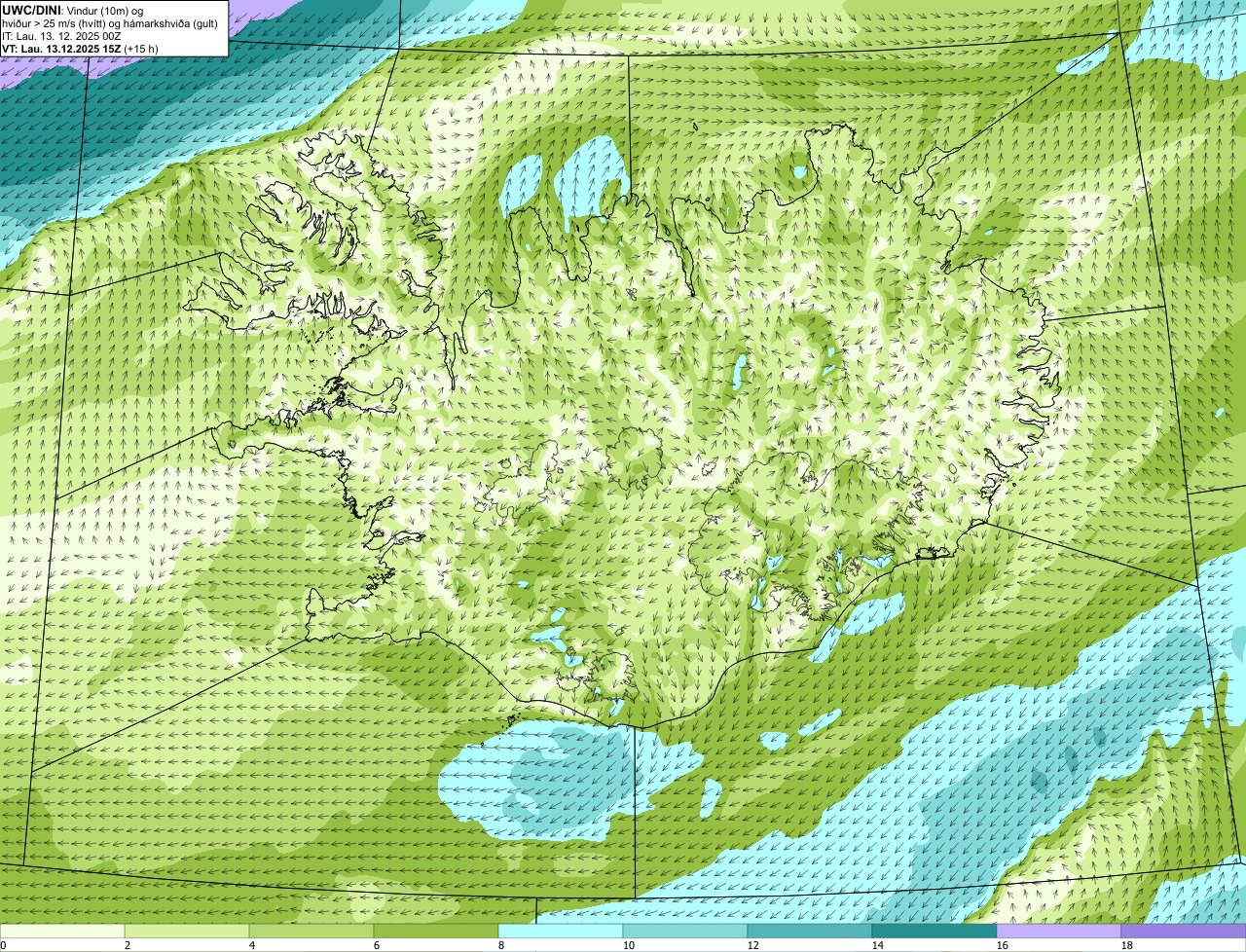Click the lavender swatch between 16 and 18

point(1059,931)
